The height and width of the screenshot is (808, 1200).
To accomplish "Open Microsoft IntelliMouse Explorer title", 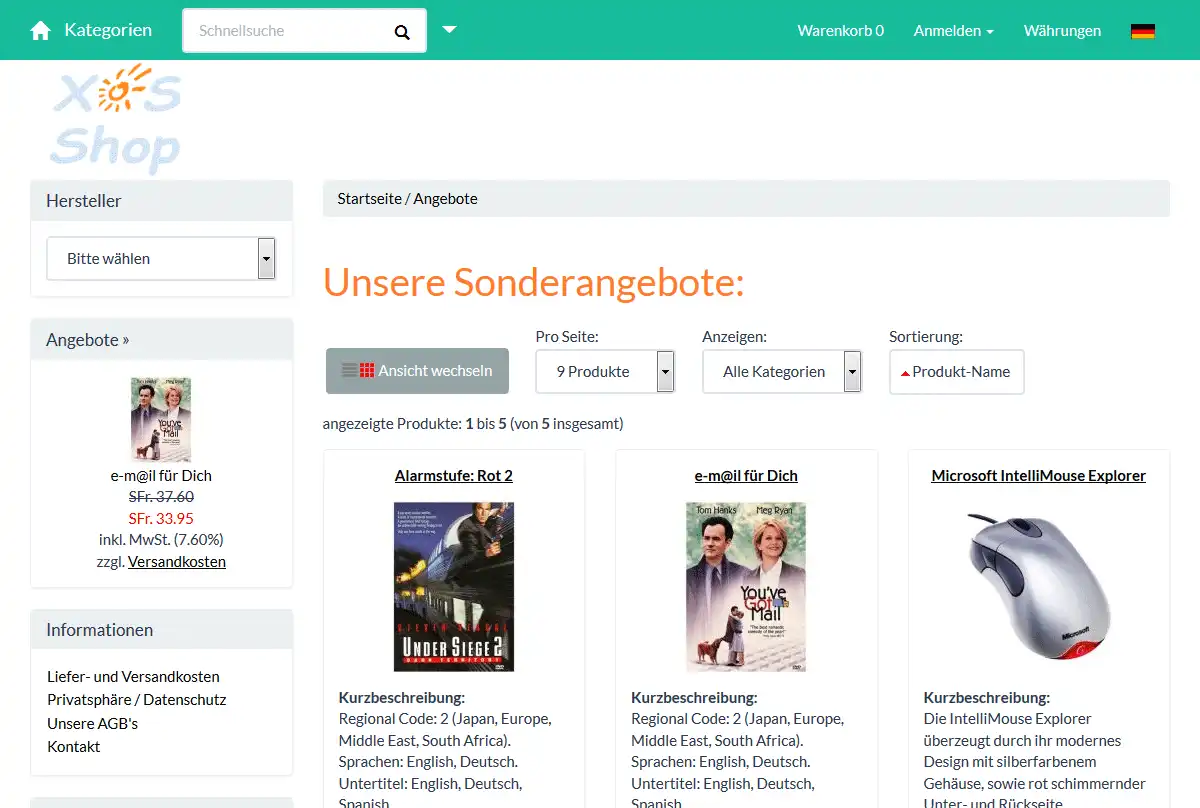I will (x=1039, y=476).
